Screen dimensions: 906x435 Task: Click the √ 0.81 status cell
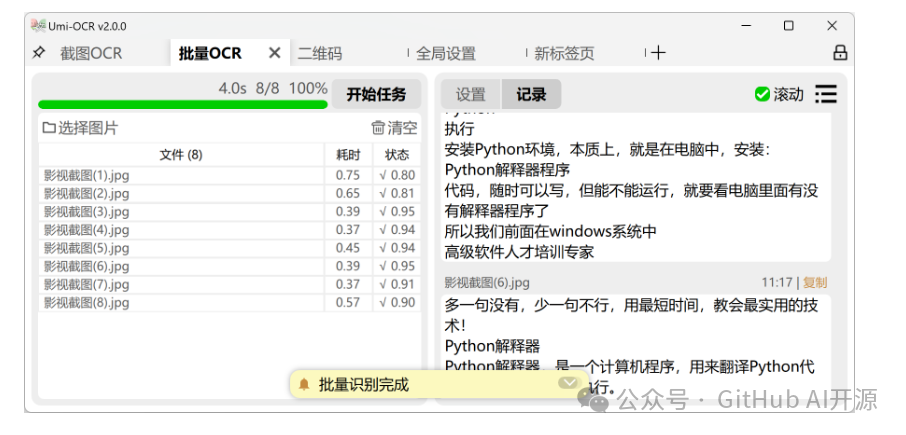397,193
